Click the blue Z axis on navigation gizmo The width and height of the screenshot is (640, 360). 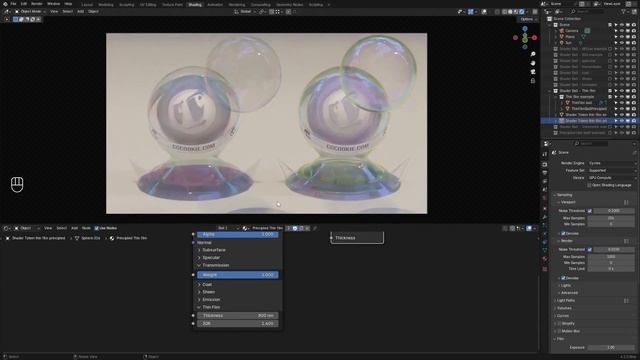tap(525, 29)
